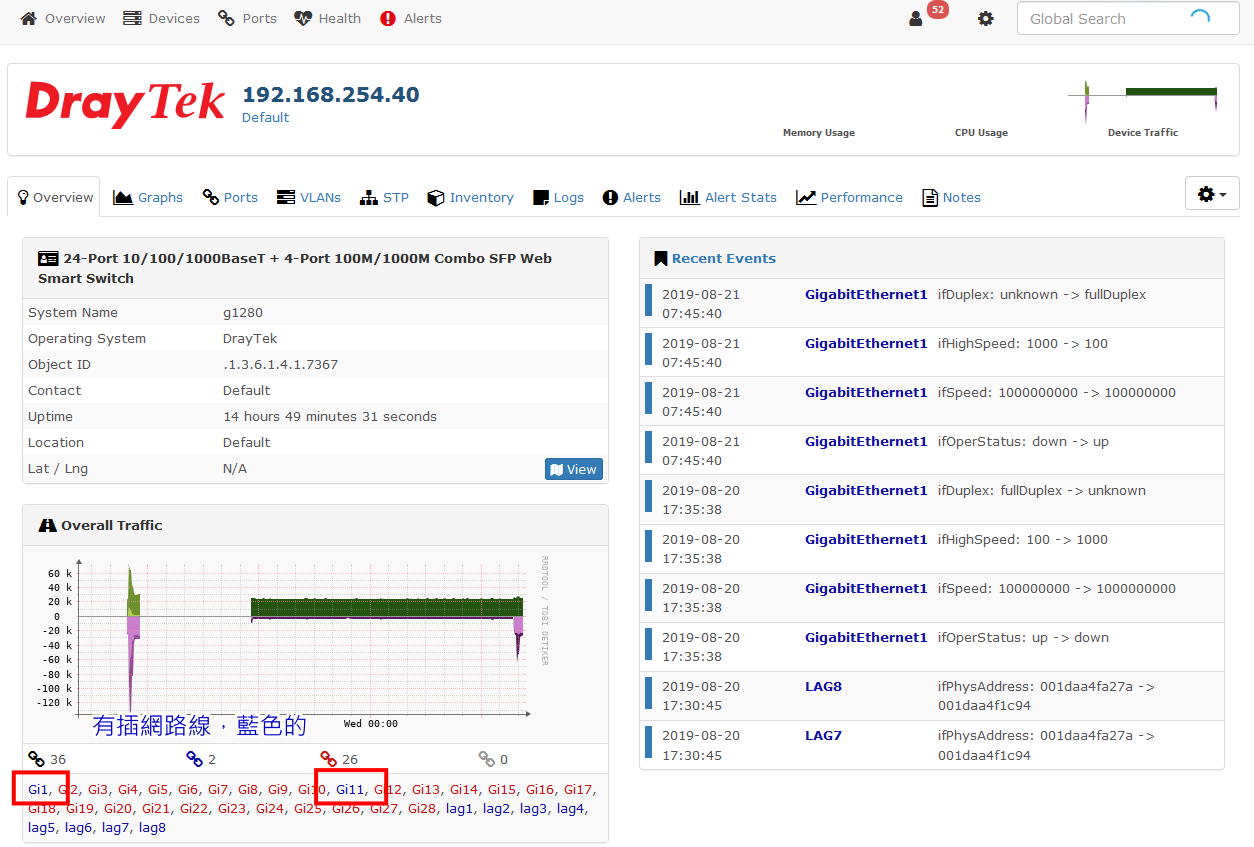Open the Ports menu in top navigation
Image resolution: width=1254 pixels, height=847 pixels.
(x=248, y=19)
